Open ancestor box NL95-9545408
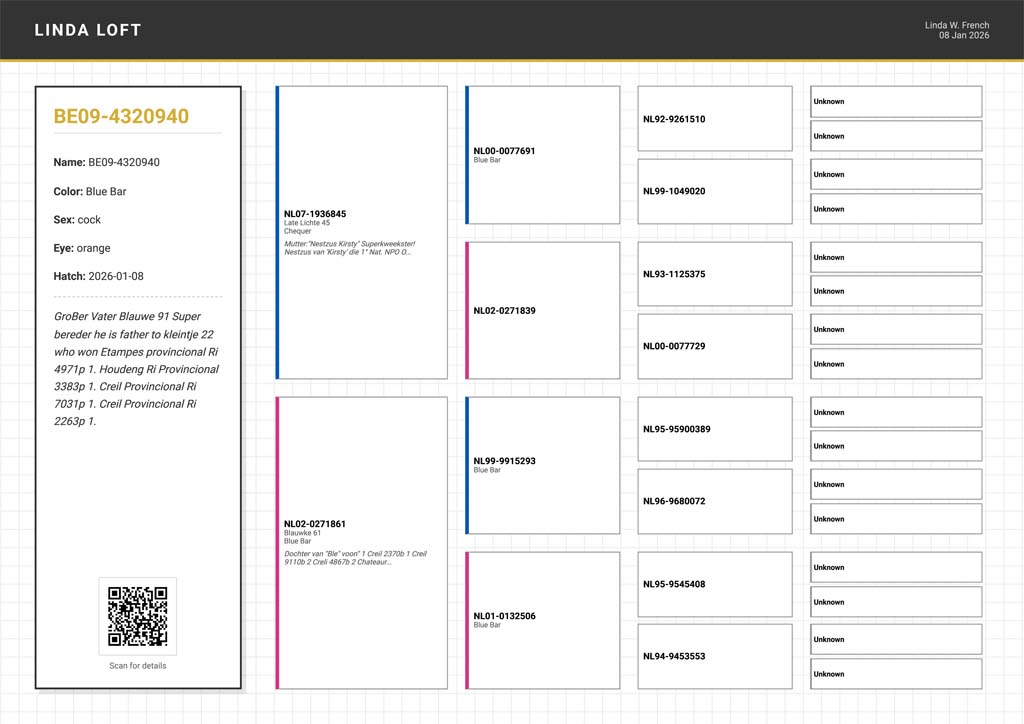This screenshot has width=1024, height=724. tap(715, 584)
